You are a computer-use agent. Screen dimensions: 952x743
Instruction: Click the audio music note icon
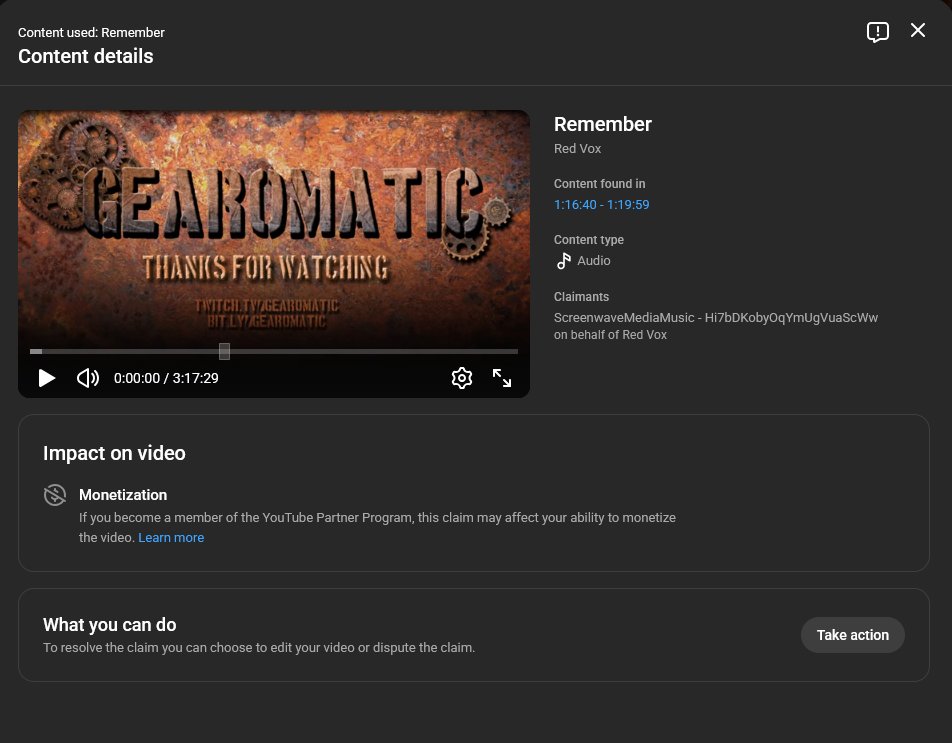563,261
